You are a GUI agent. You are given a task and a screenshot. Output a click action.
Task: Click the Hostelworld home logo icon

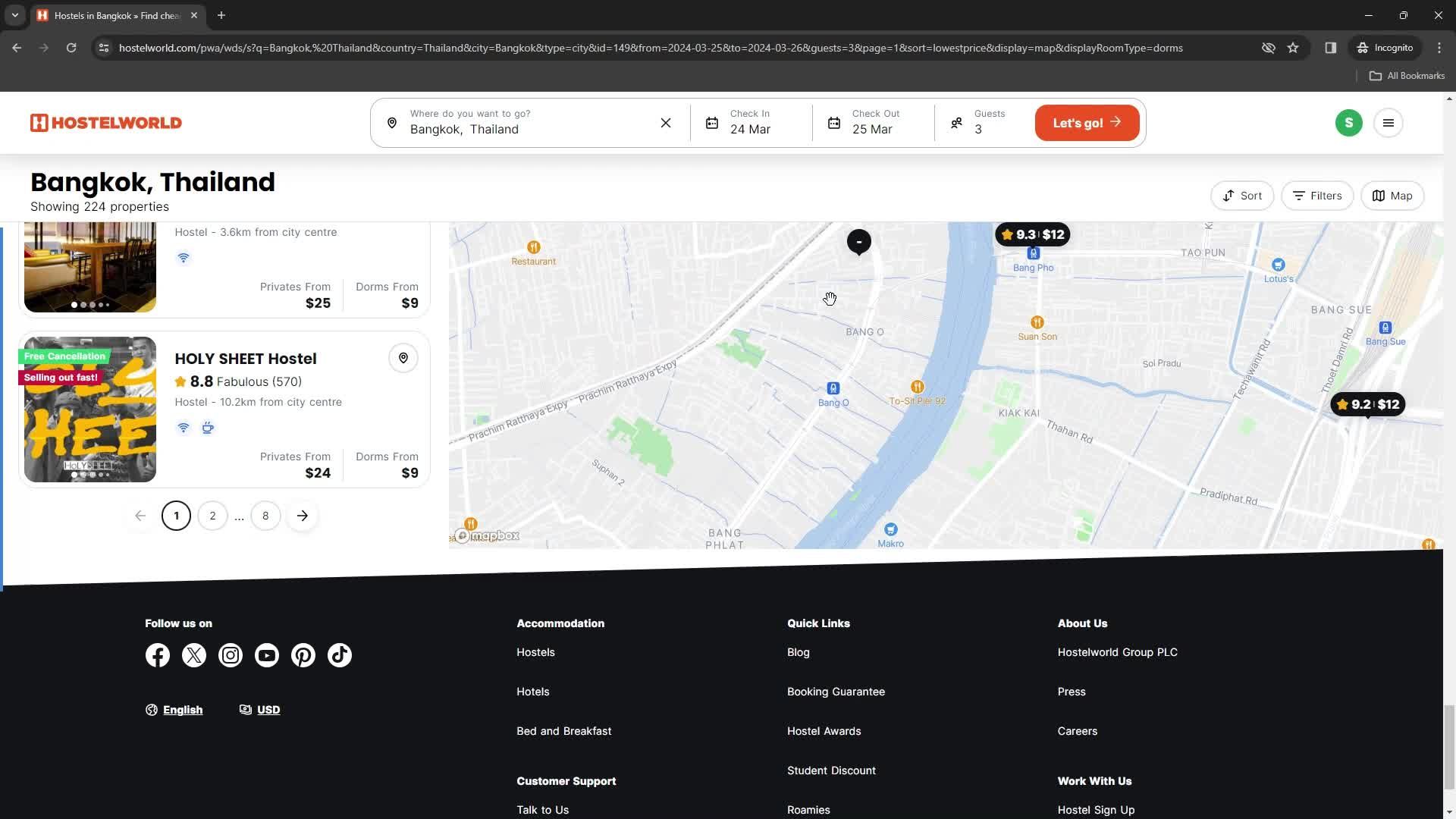coord(105,122)
